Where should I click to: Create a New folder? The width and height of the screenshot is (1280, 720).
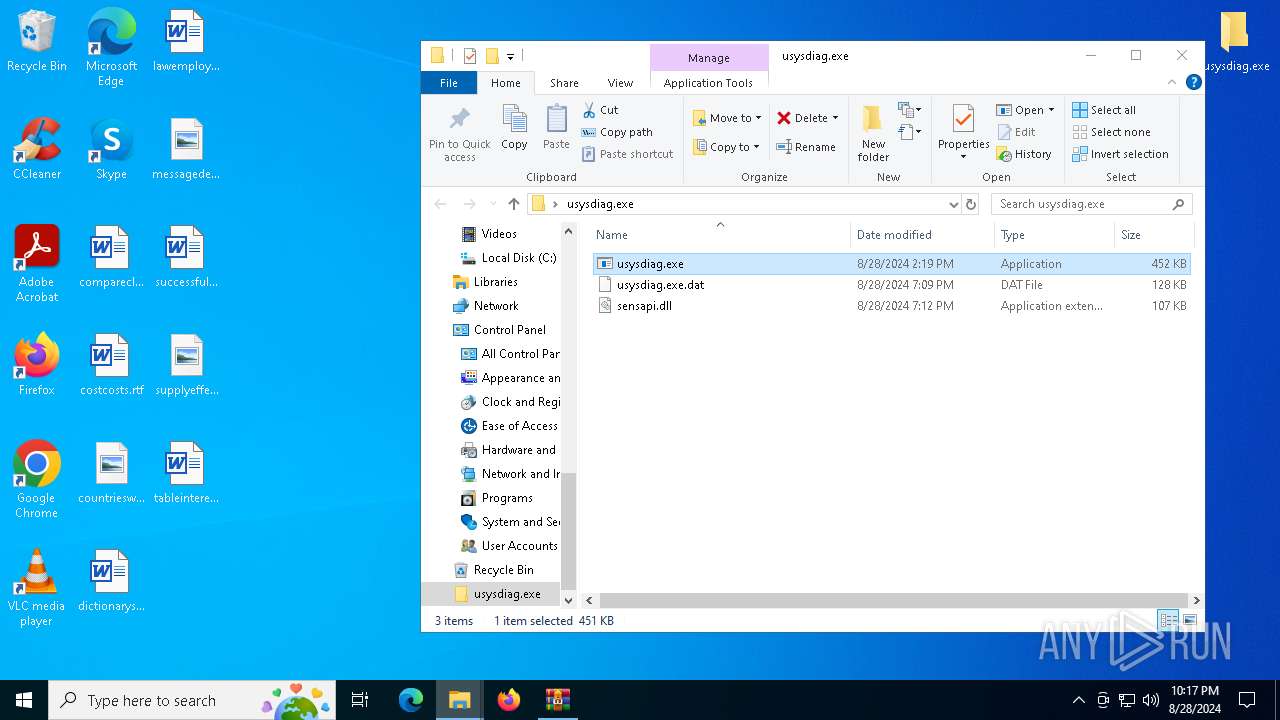[x=873, y=133]
